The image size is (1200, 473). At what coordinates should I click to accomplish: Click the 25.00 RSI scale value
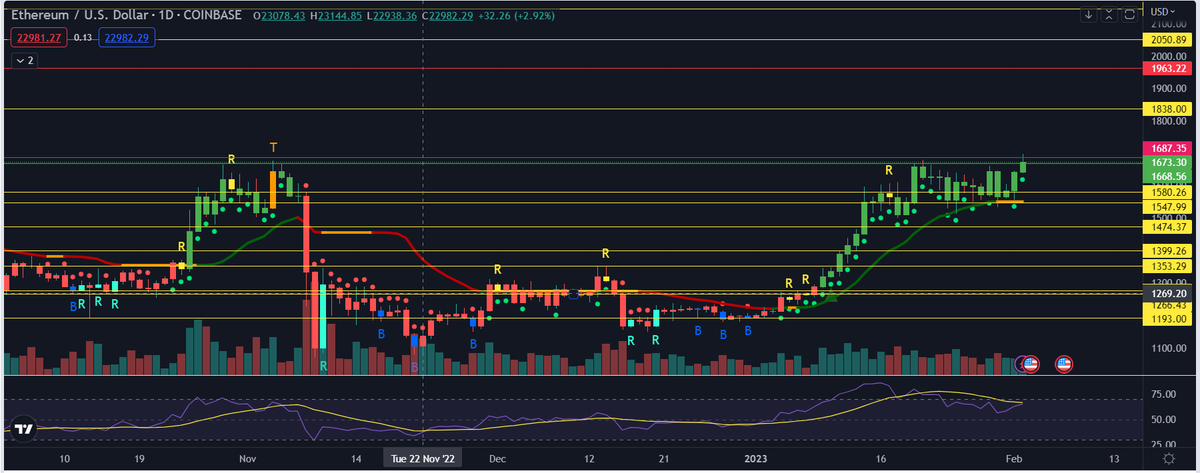tap(1166, 443)
